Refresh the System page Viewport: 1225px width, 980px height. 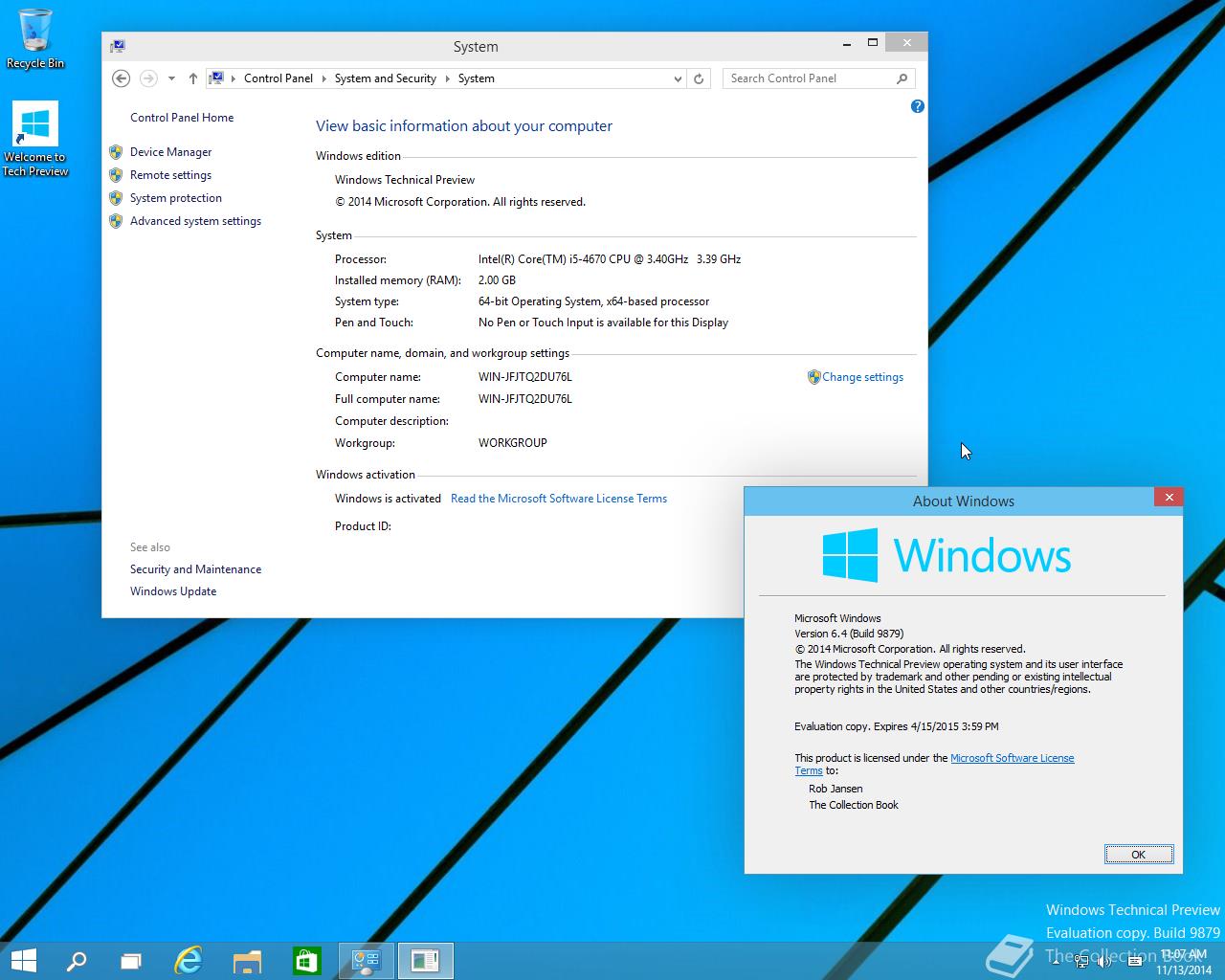pyautogui.click(x=699, y=78)
